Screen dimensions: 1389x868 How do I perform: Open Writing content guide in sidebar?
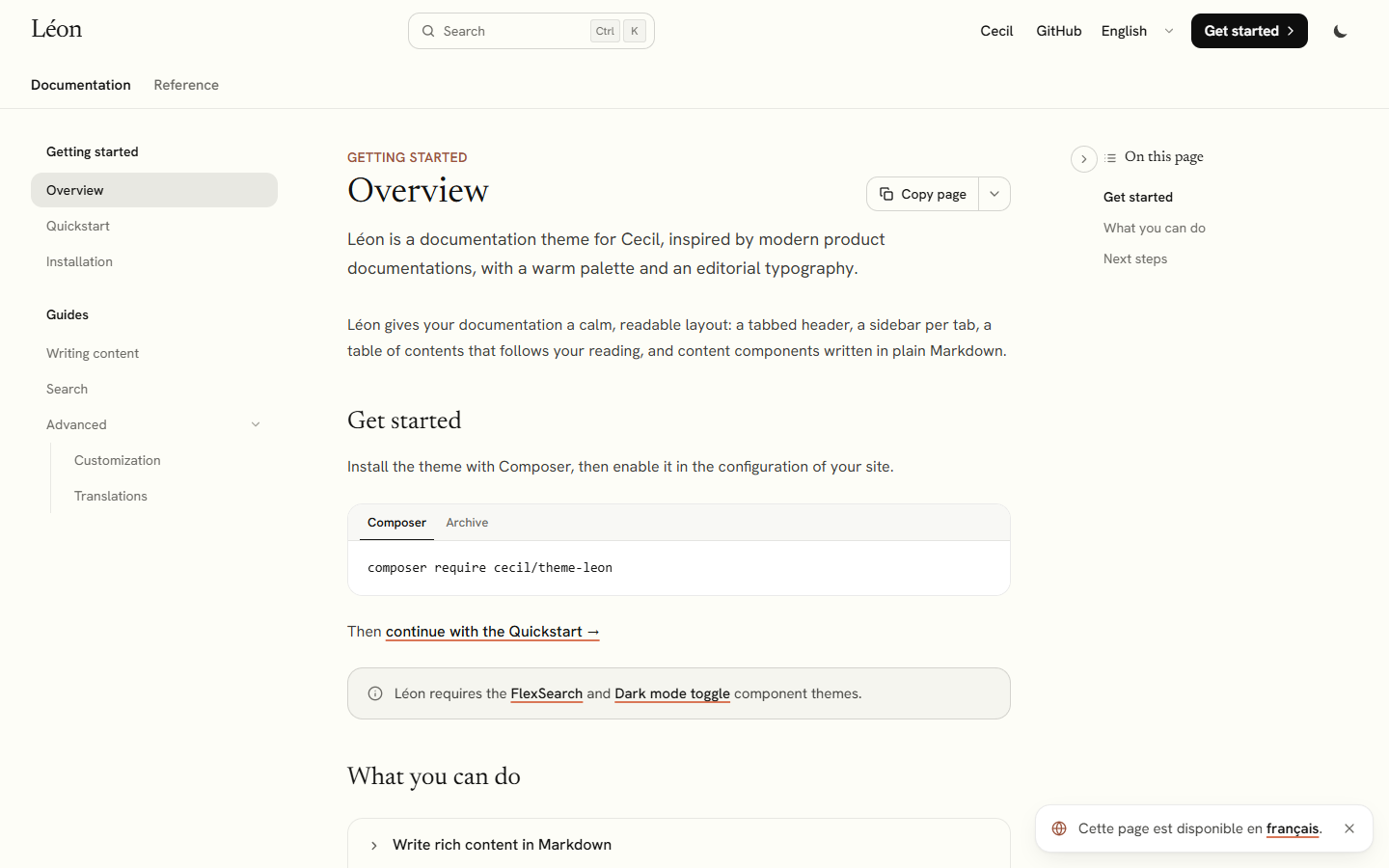(x=154, y=353)
